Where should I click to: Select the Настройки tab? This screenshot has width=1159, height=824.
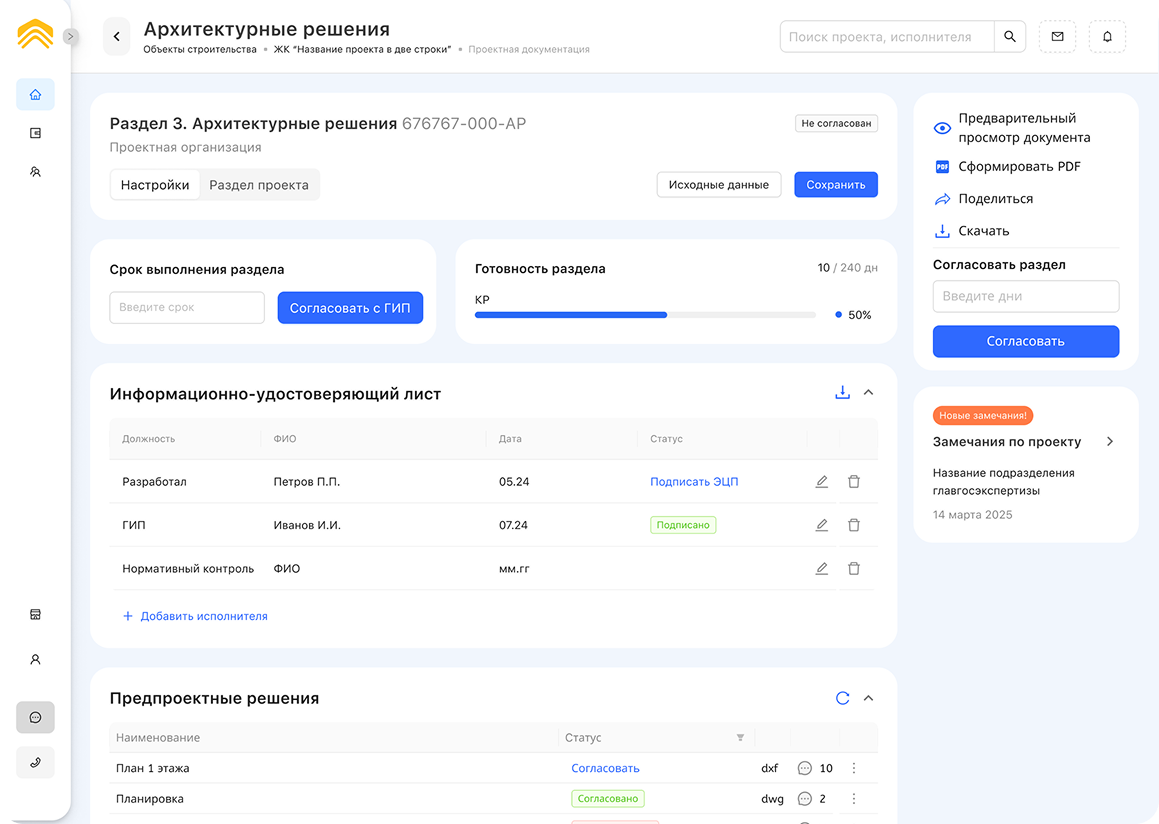[x=155, y=185]
